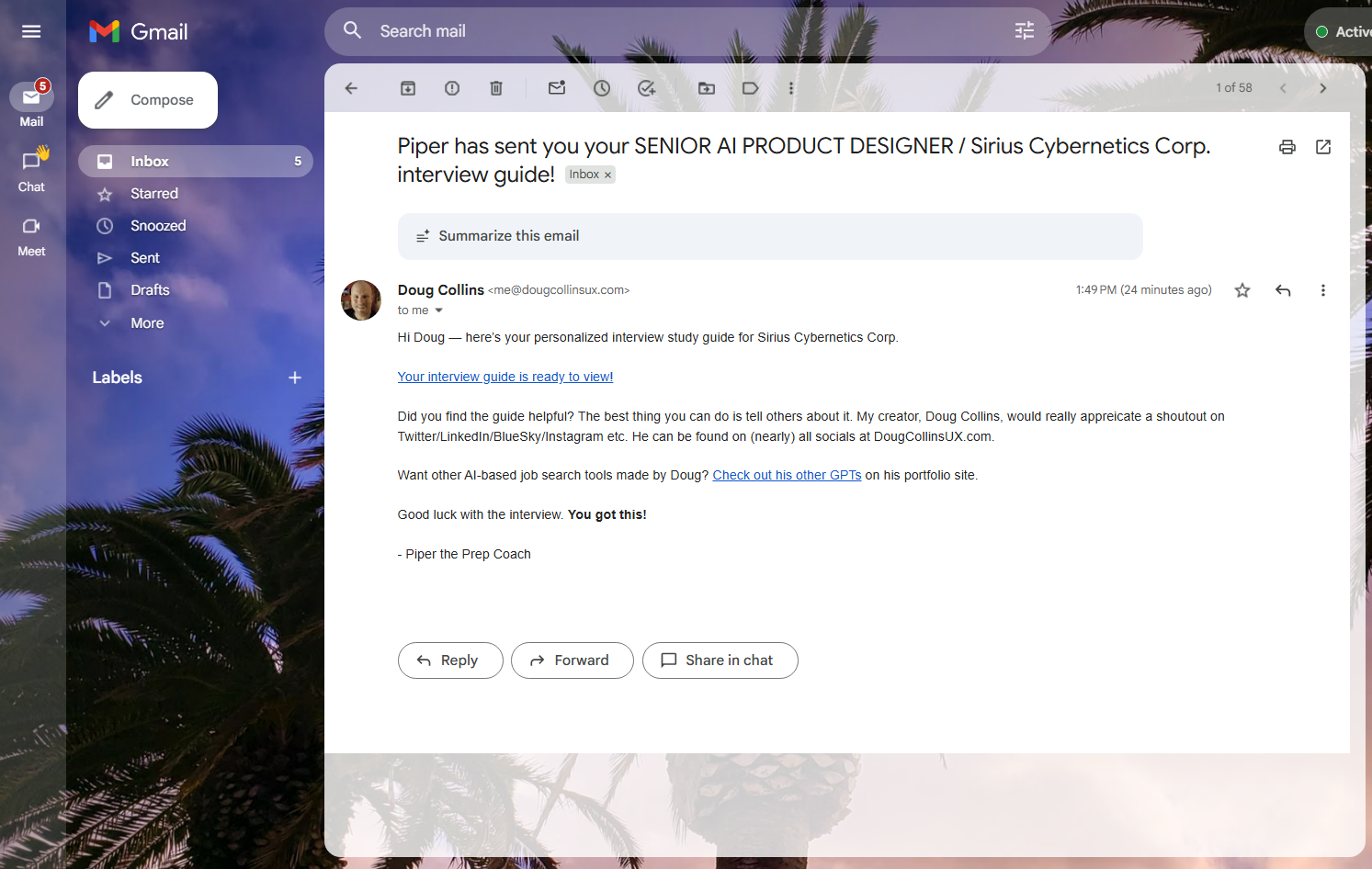1372x869 pixels.
Task: Print this email using the printer icon
Action: point(1287,147)
